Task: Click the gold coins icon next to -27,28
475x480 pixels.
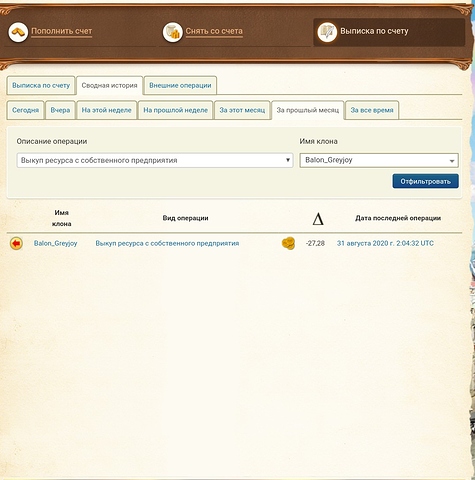Action: (288, 243)
